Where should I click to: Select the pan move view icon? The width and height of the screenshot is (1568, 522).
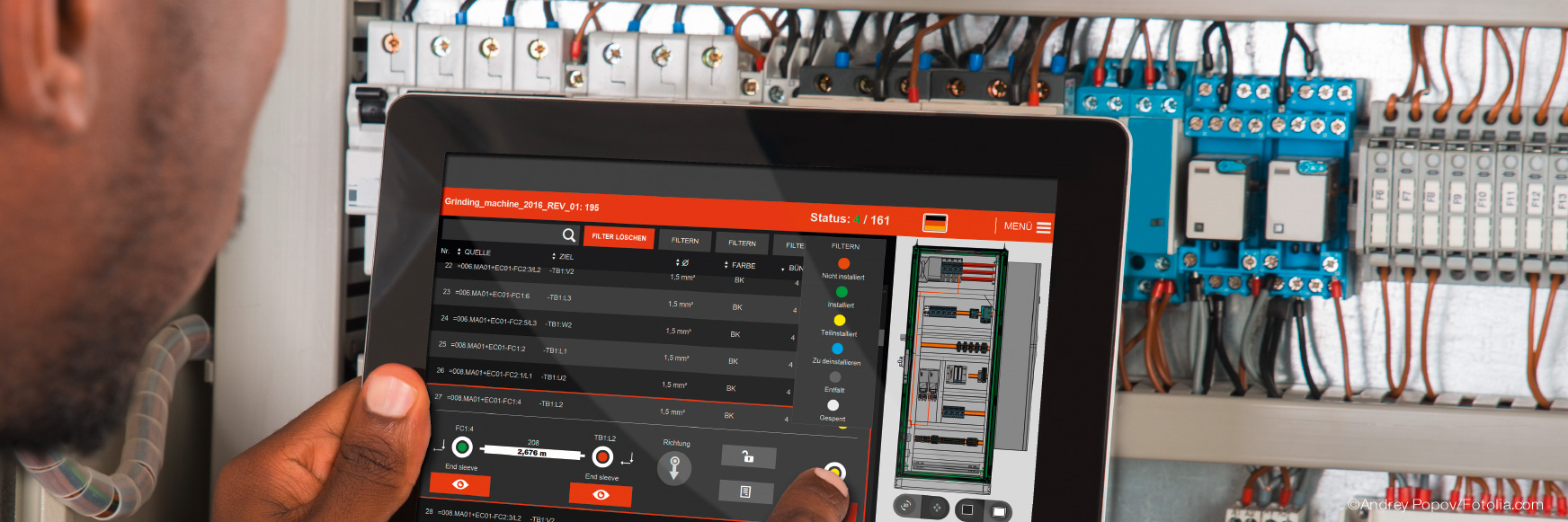[x=936, y=508]
